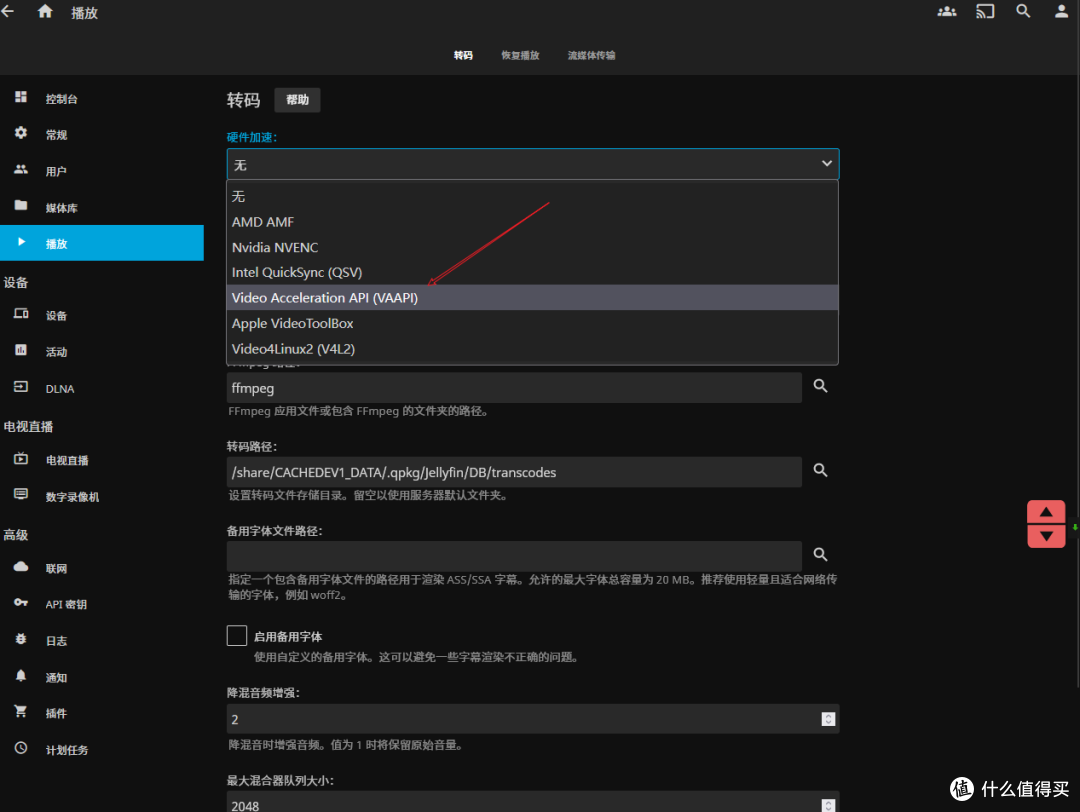Image resolution: width=1080 pixels, height=812 pixels.
Task: Click the cast to device icon
Action: (x=985, y=12)
